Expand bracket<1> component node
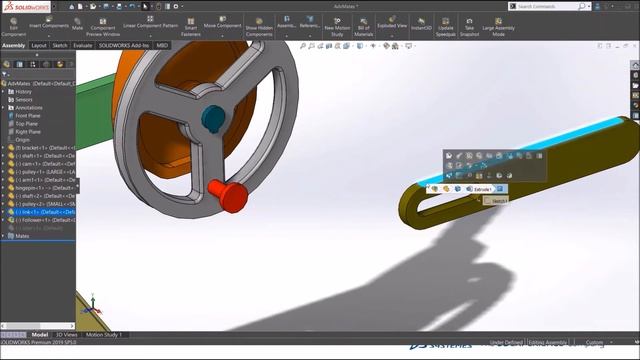The image size is (640, 360). pyautogui.click(x=3, y=148)
